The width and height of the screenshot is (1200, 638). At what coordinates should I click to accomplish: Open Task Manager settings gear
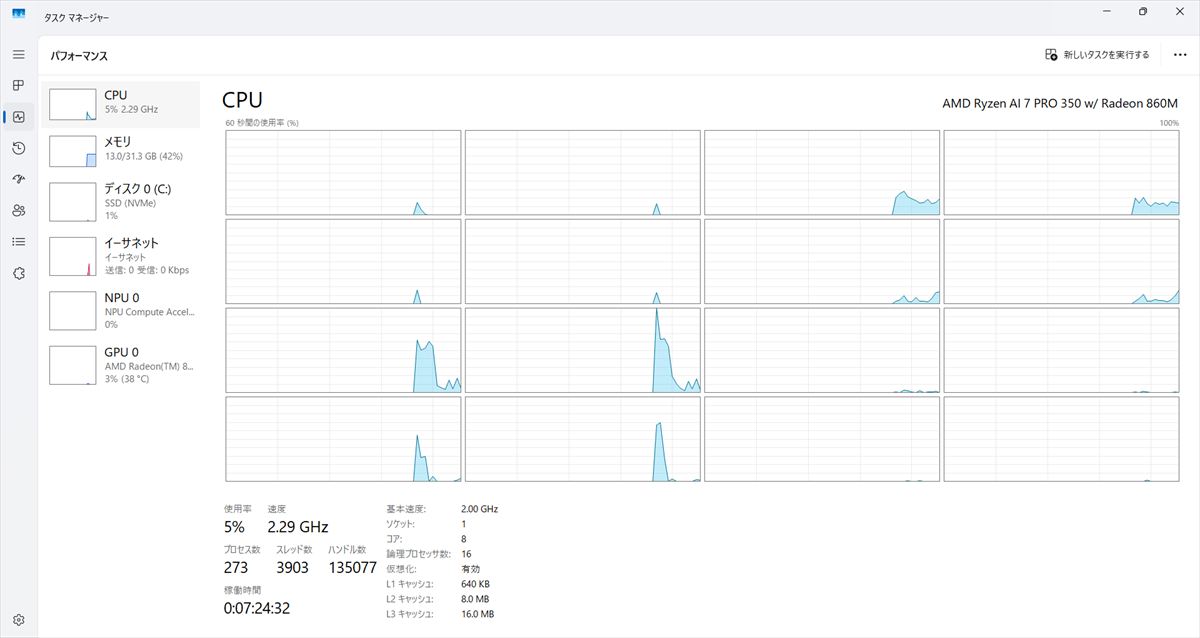click(18, 620)
